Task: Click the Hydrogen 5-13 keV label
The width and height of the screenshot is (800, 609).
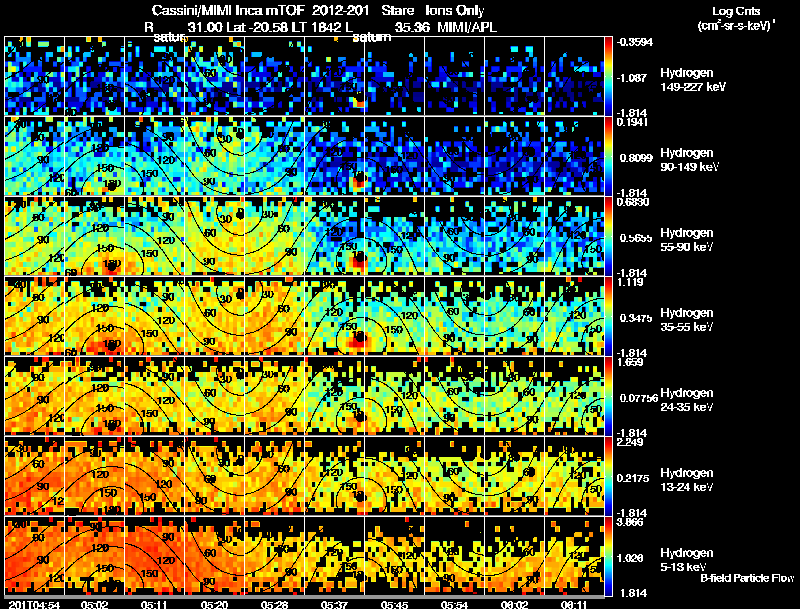Action: pyautogui.click(x=687, y=560)
